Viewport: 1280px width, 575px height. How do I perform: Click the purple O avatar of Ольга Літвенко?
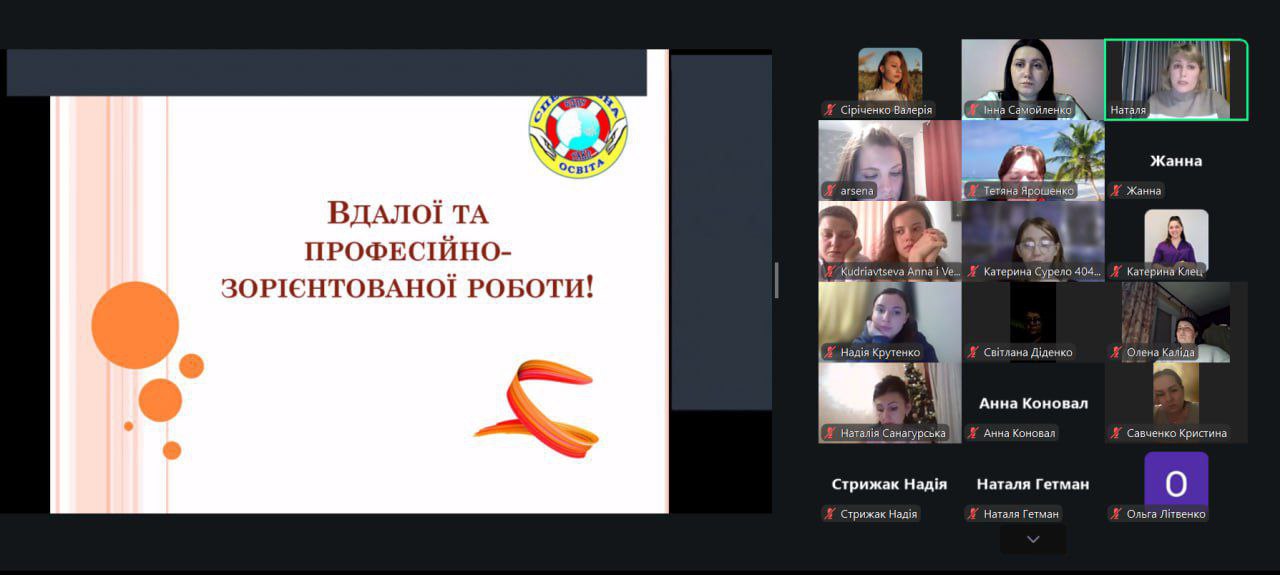coord(1176,481)
